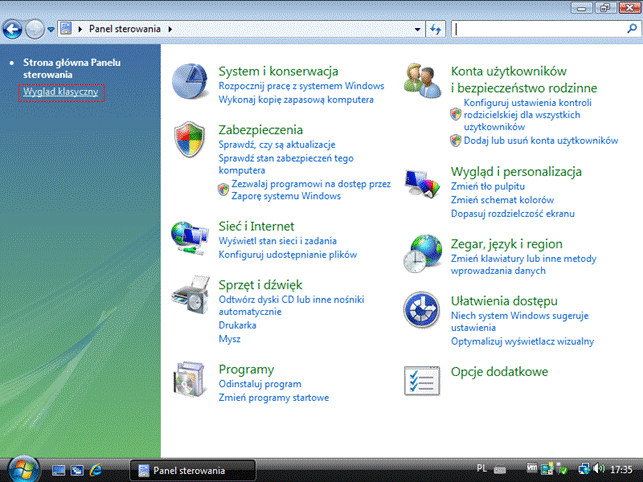643x482 pixels.
Task: Click Zmień programy startowe link
Action: [x=274, y=398]
